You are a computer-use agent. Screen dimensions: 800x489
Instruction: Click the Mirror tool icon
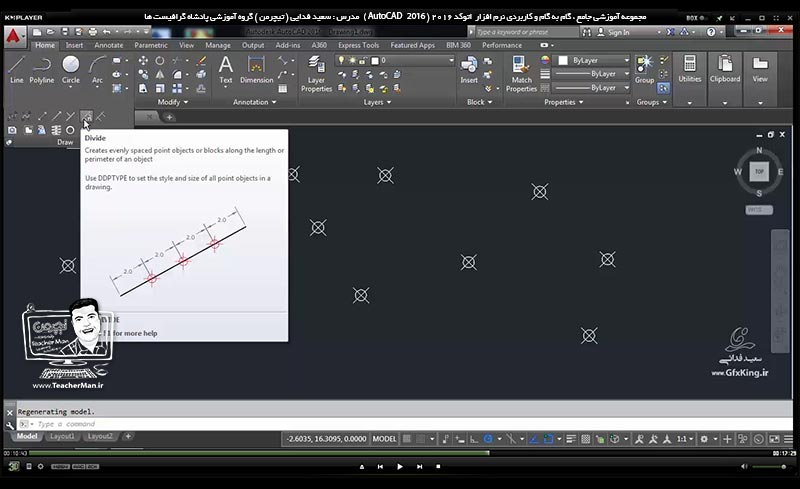(x=160, y=75)
